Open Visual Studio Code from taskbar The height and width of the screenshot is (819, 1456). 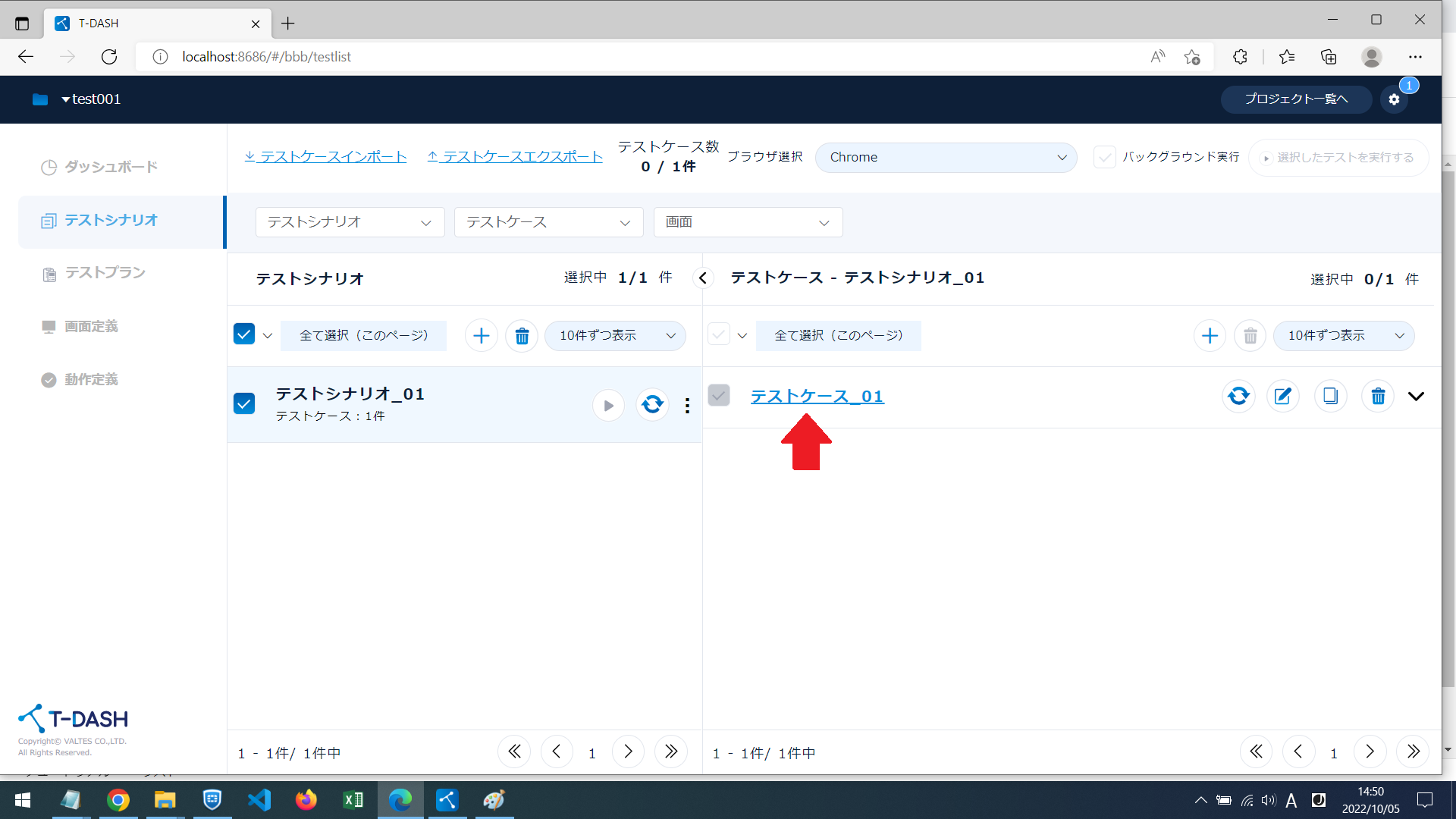coord(259,799)
